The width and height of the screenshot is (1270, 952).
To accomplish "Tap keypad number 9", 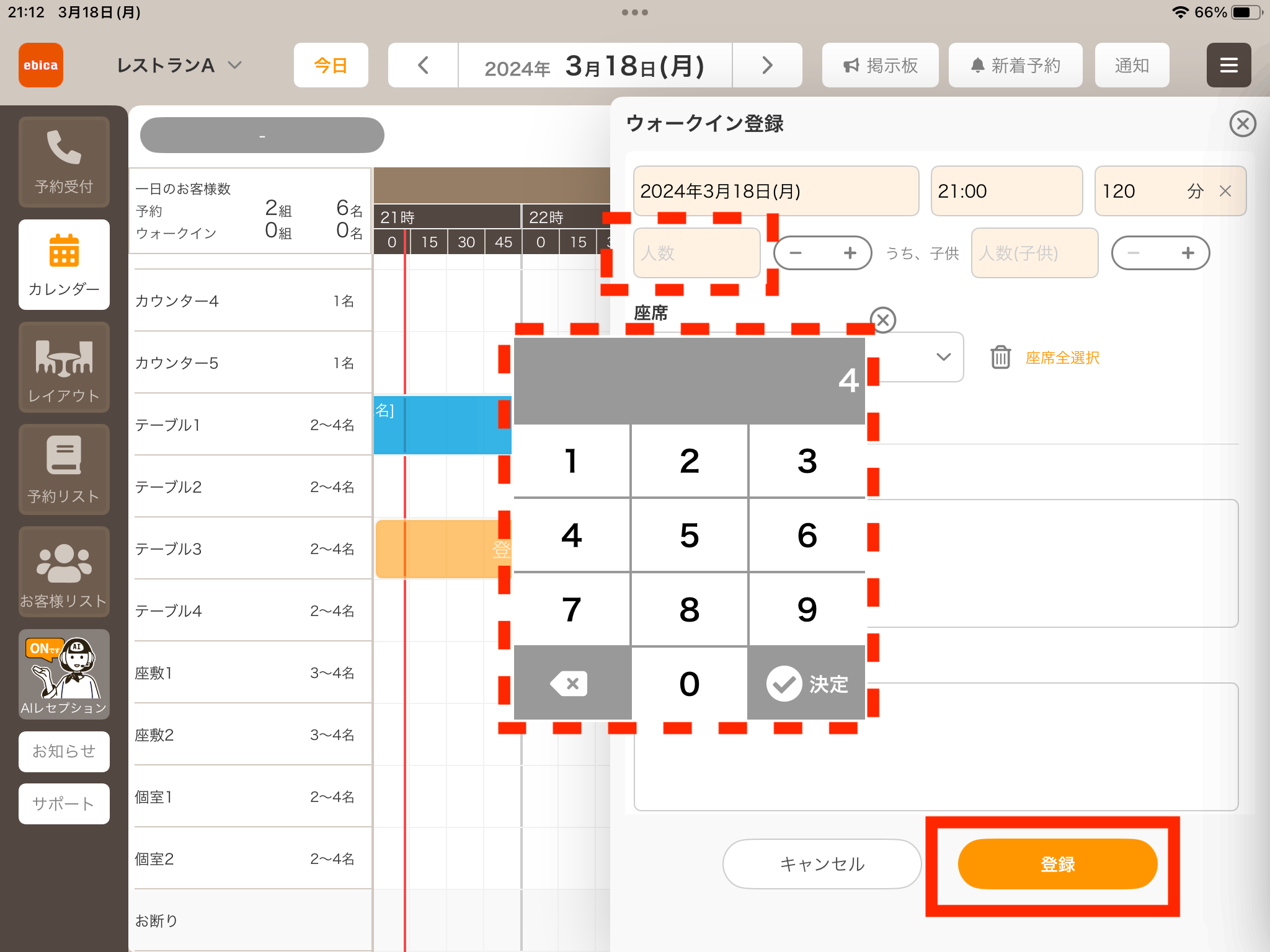I will click(x=807, y=609).
